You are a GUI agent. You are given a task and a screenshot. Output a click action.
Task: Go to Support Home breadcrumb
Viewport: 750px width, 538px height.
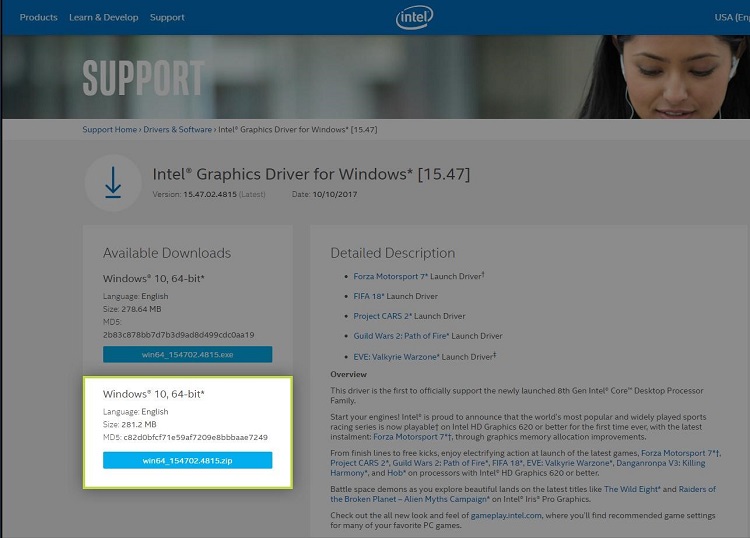coord(110,130)
